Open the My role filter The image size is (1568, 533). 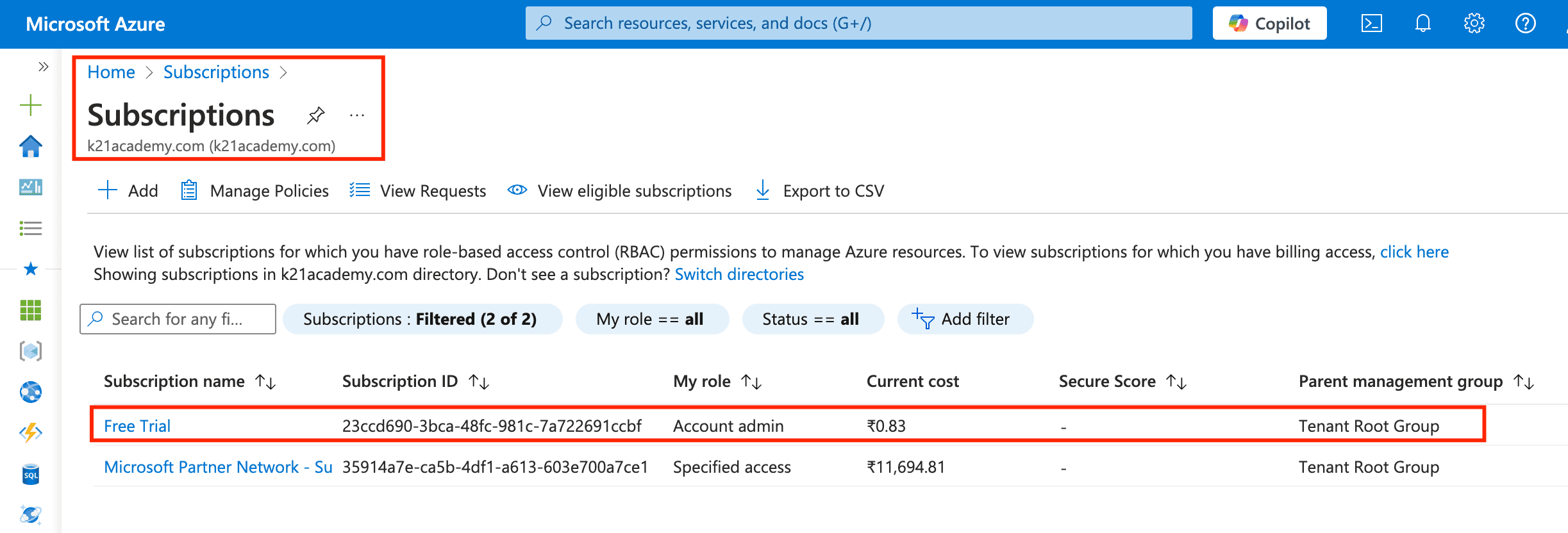[651, 319]
